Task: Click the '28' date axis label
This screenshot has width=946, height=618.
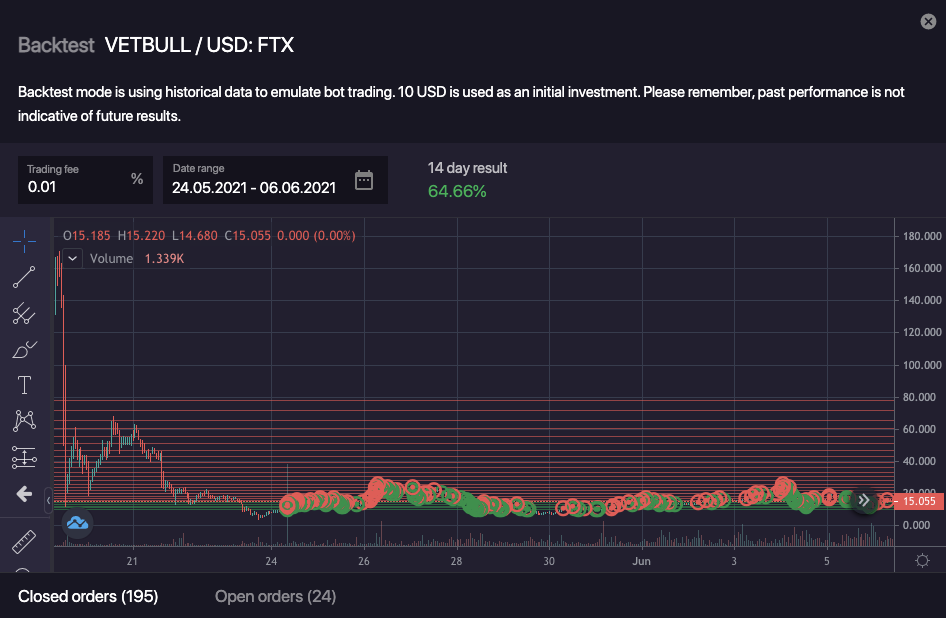Action: click(x=456, y=561)
